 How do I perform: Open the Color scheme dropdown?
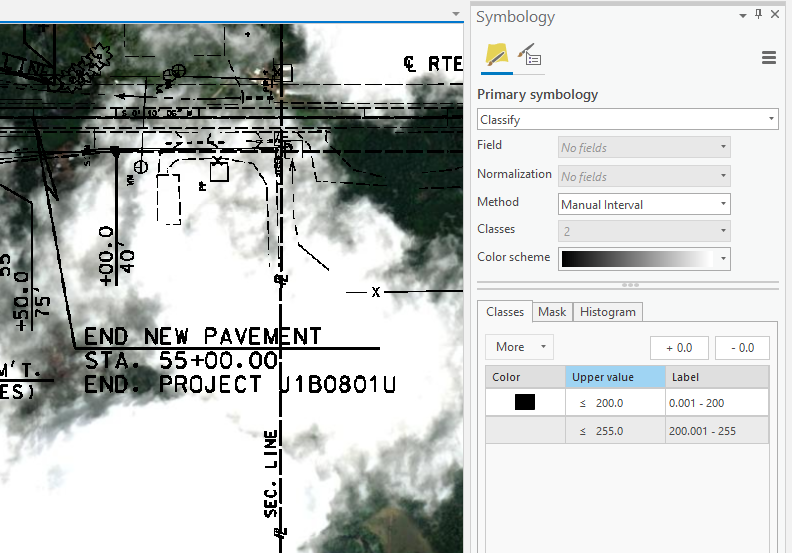point(644,259)
